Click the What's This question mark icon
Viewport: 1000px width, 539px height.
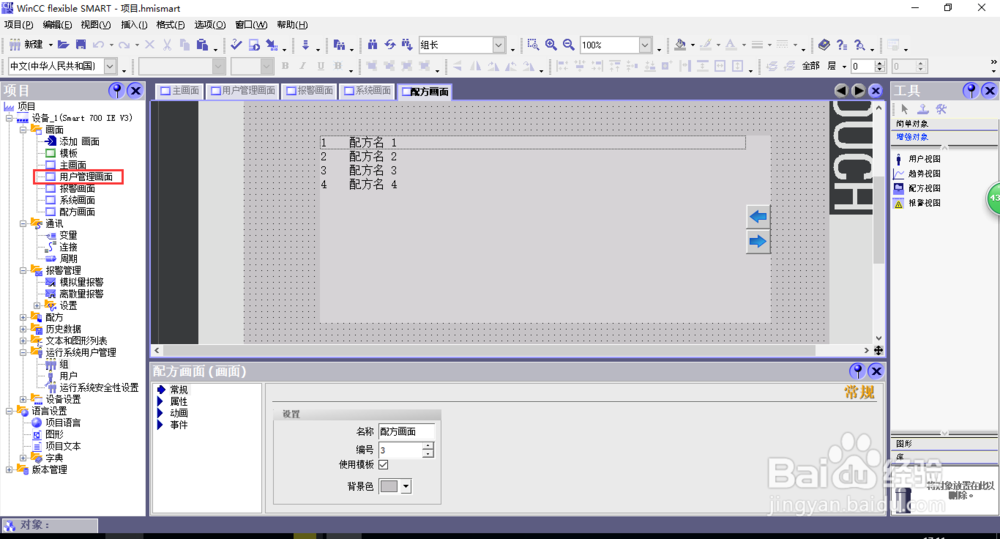click(842, 45)
